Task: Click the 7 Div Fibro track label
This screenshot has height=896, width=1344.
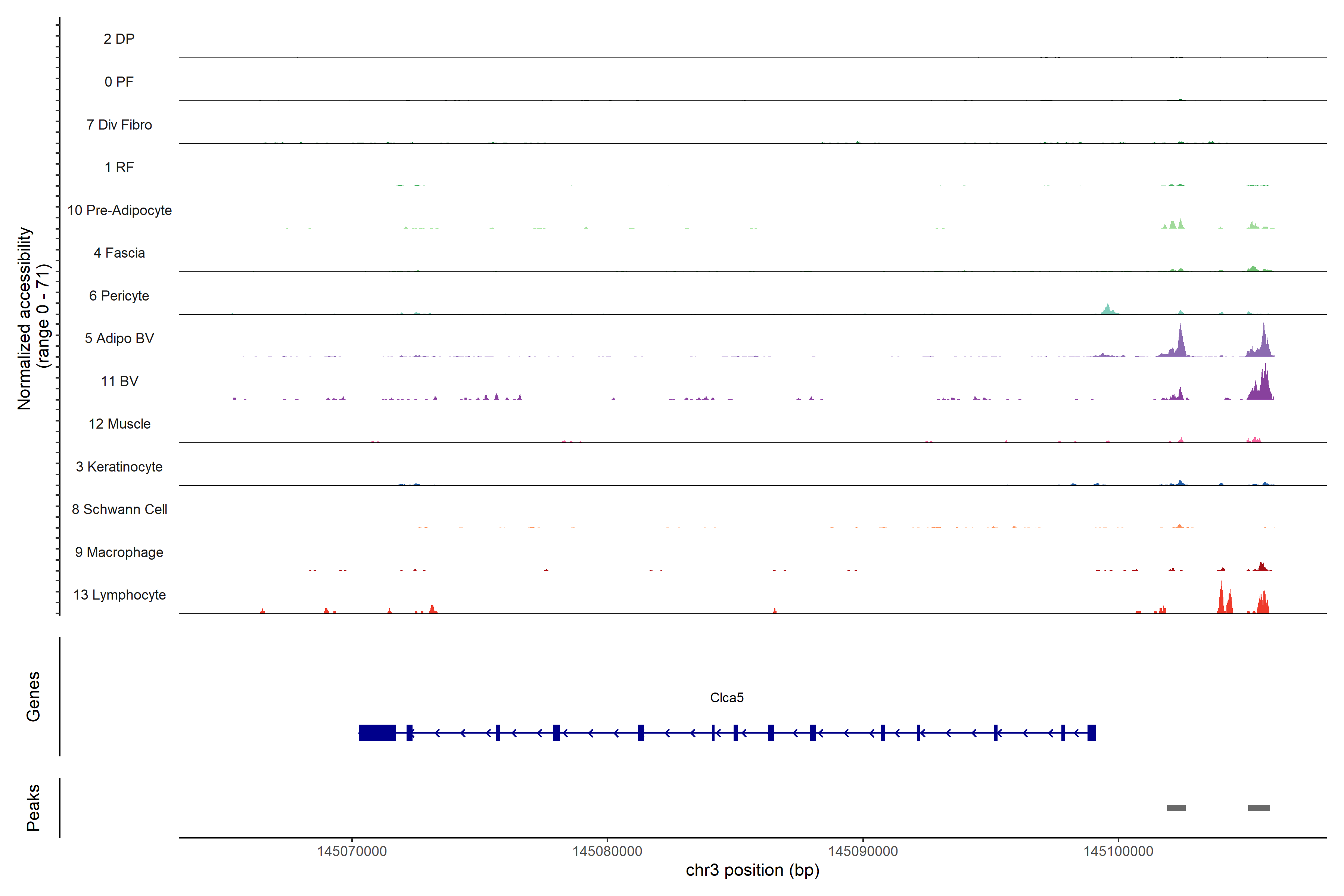Action: point(119,125)
